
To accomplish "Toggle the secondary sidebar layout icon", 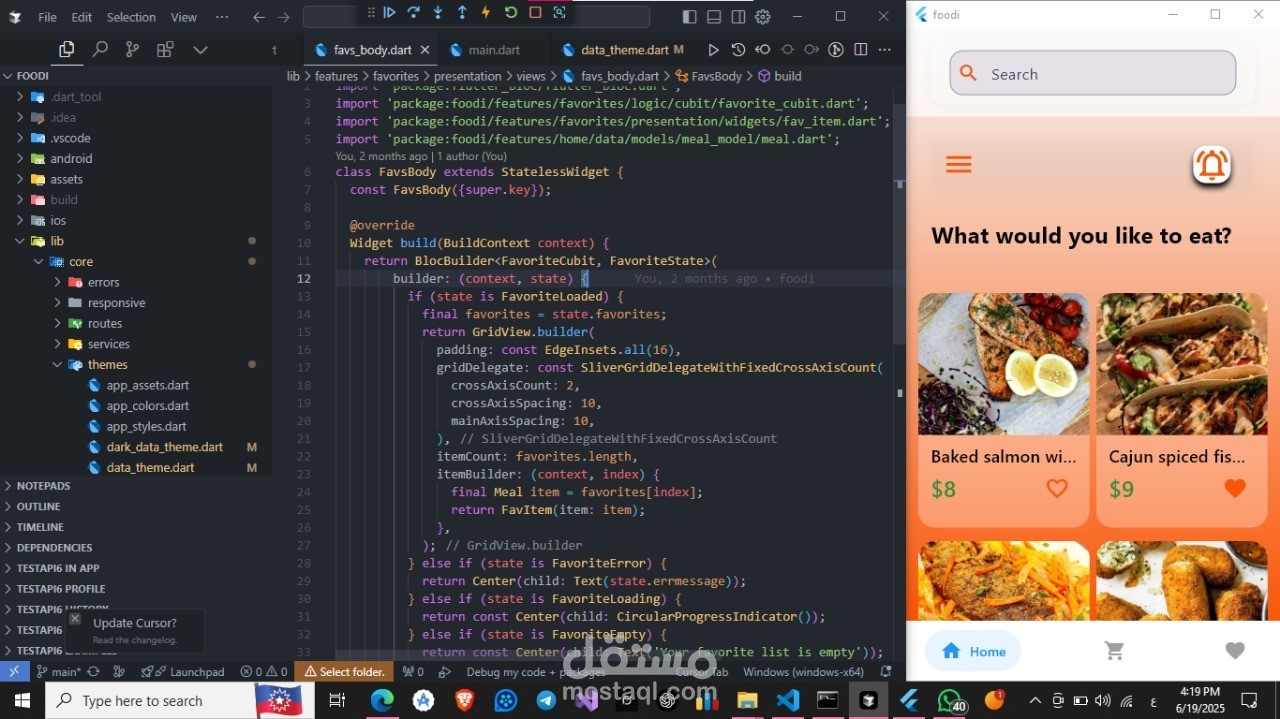I will coord(738,16).
